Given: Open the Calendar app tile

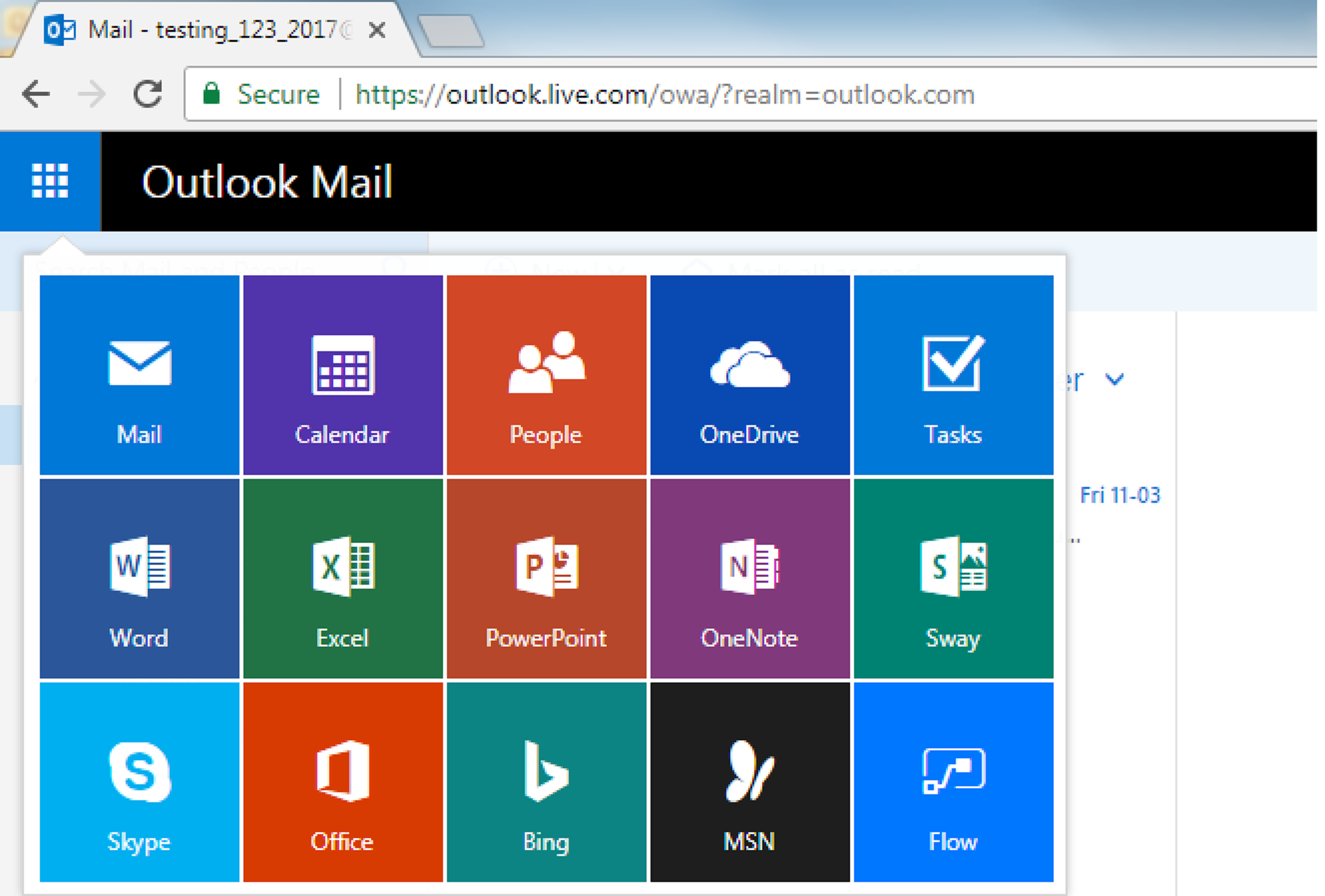Looking at the screenshot, I should 343,375.
